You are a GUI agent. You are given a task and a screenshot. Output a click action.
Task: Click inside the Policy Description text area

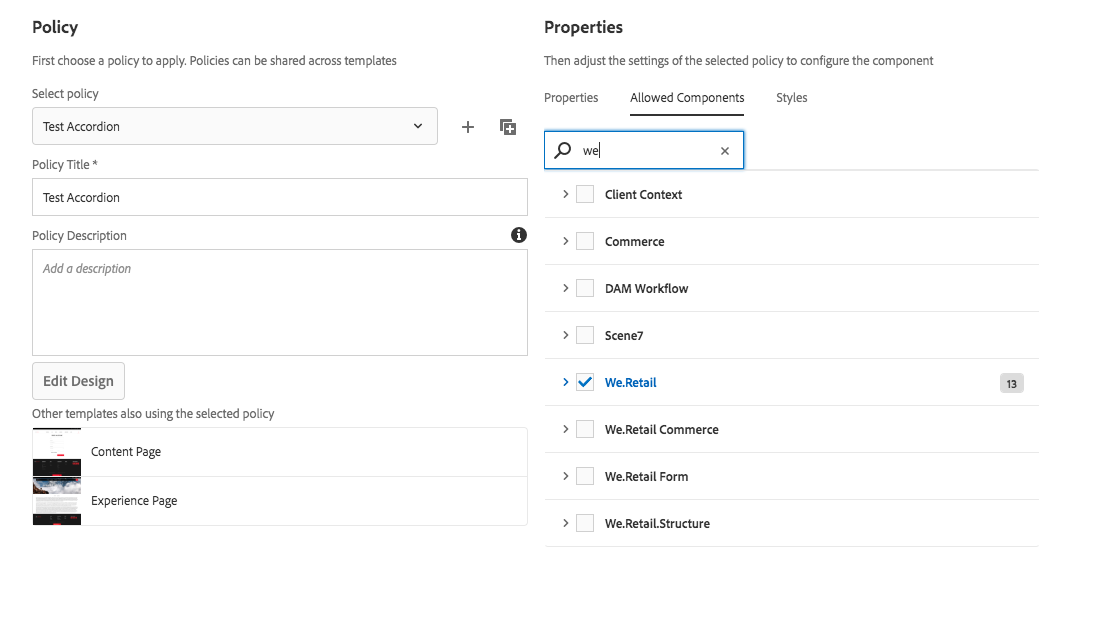[280, 300]
